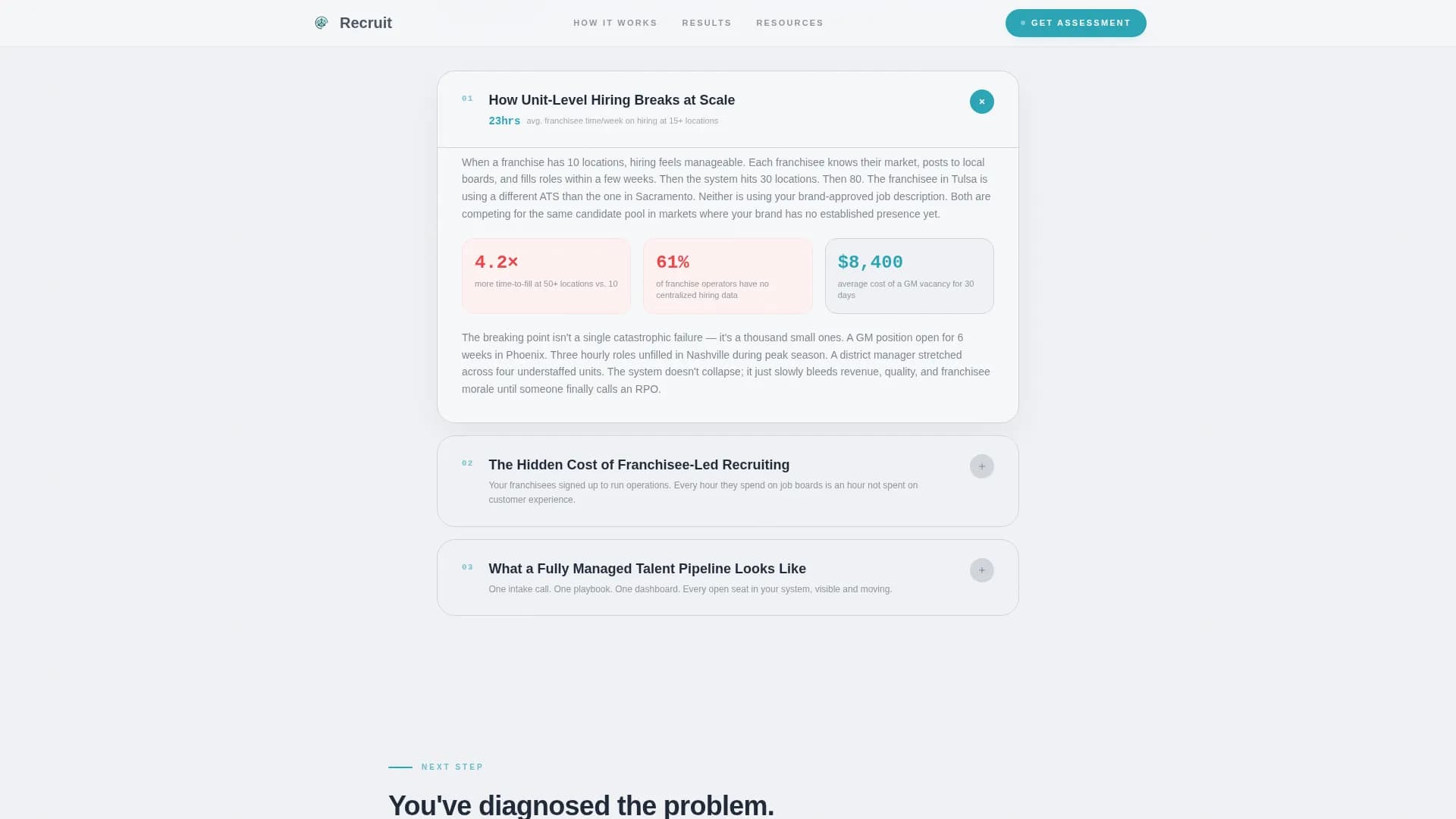Click the '01' section number label
Viewport: 1456px width, 819px height.
(467, 98)
